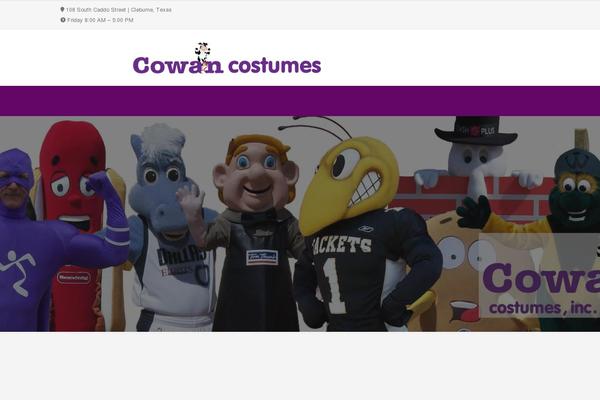
Task: Click the location pin icon
Action: click(x=62, y=10)
